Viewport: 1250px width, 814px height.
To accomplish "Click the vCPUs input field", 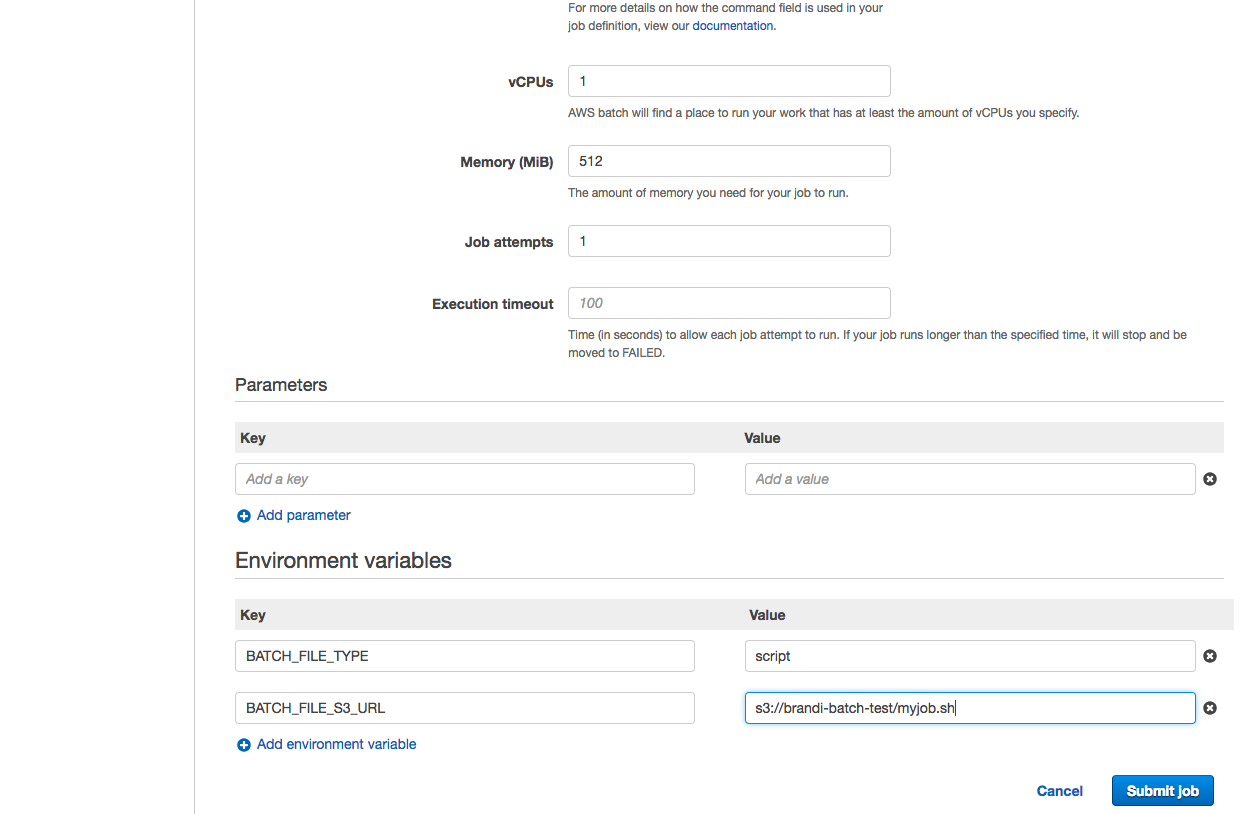I will pos(728,81).
